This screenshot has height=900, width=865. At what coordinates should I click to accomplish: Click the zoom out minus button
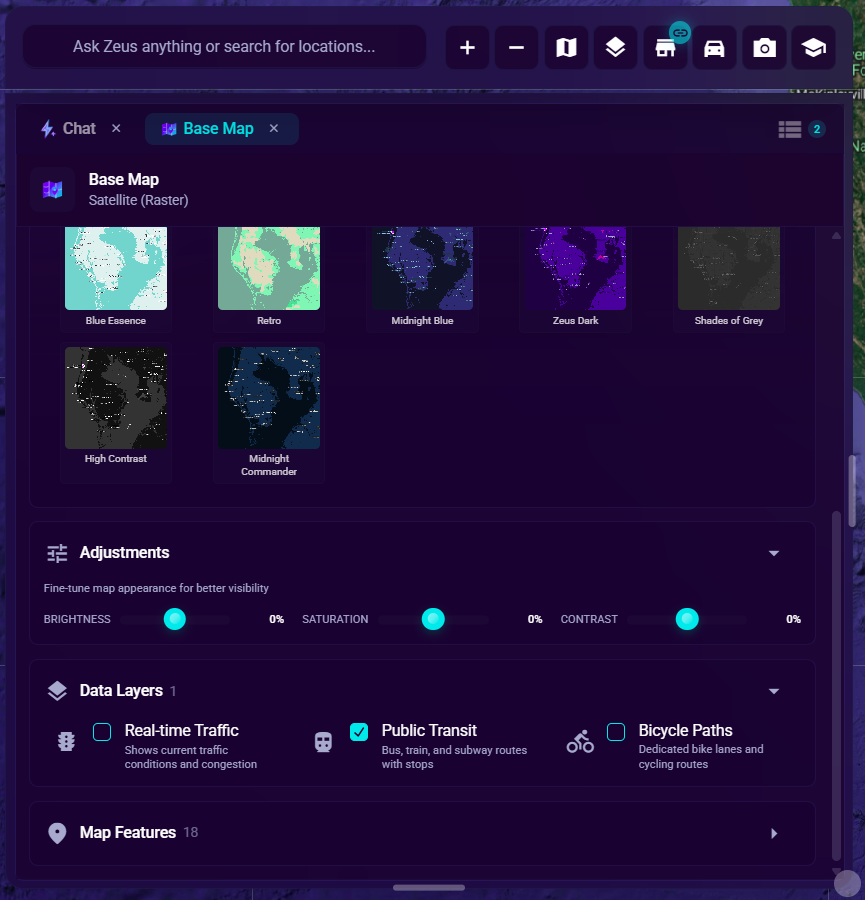517,48
